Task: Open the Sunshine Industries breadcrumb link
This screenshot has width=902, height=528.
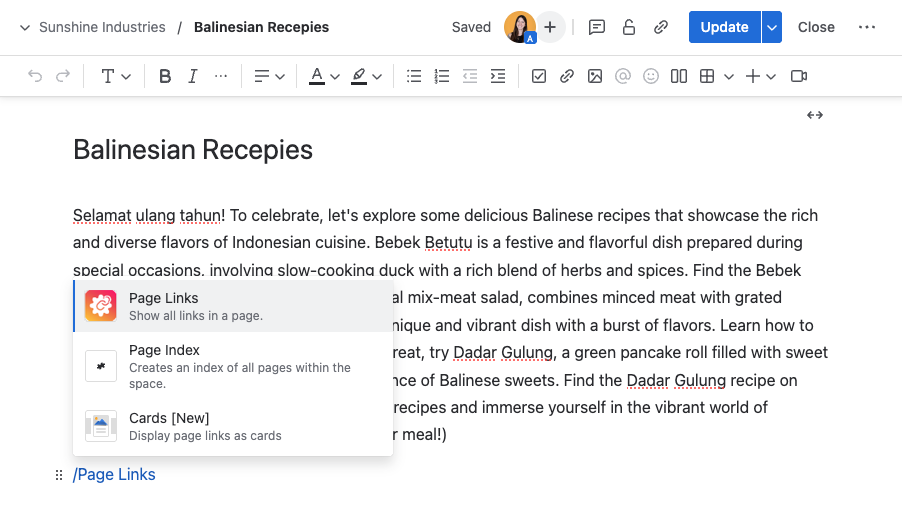Action: 102,27
